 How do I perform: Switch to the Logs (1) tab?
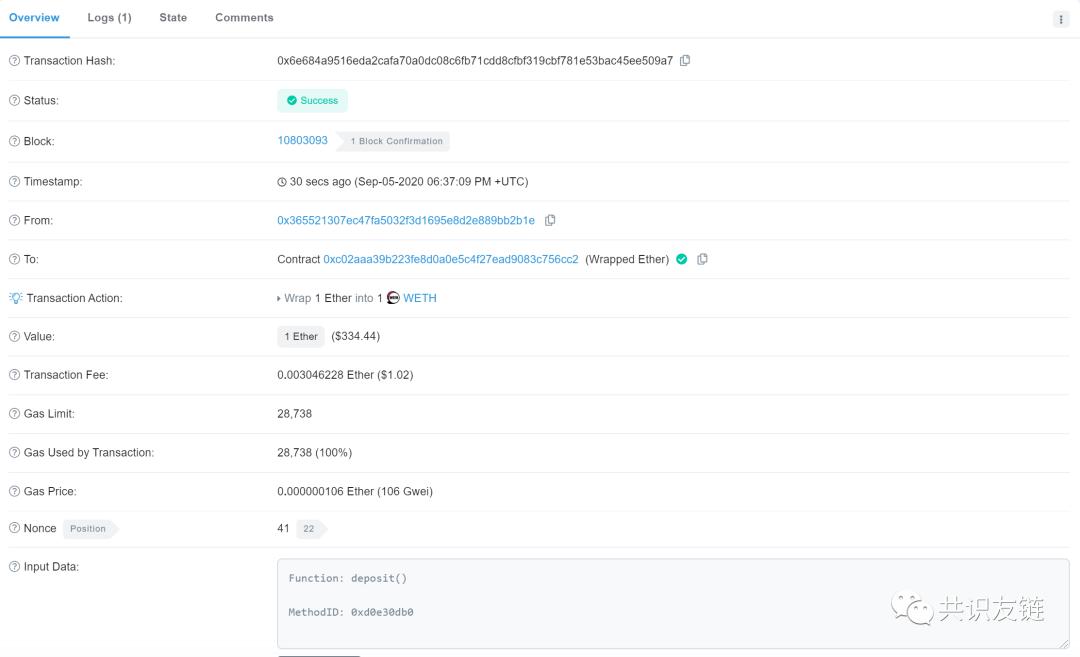pyautogui.click(x=109, y=18)
